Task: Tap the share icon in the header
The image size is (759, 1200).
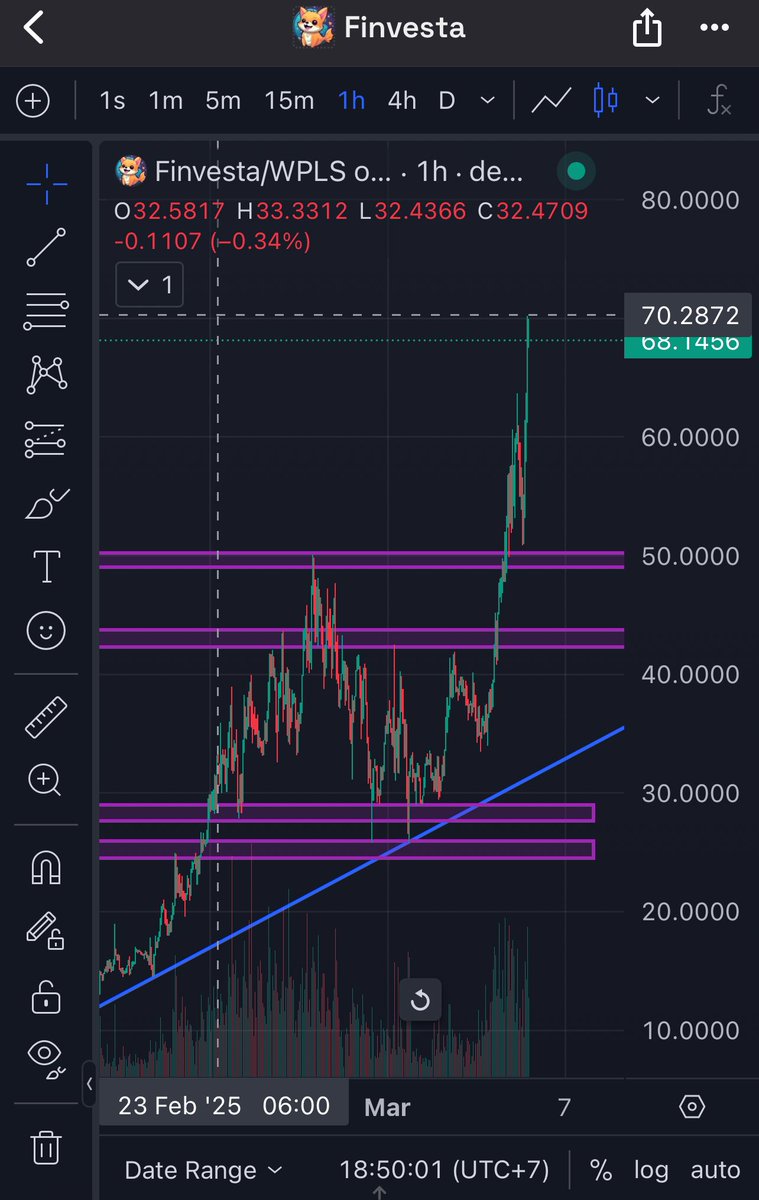Action: click(648, 27)
